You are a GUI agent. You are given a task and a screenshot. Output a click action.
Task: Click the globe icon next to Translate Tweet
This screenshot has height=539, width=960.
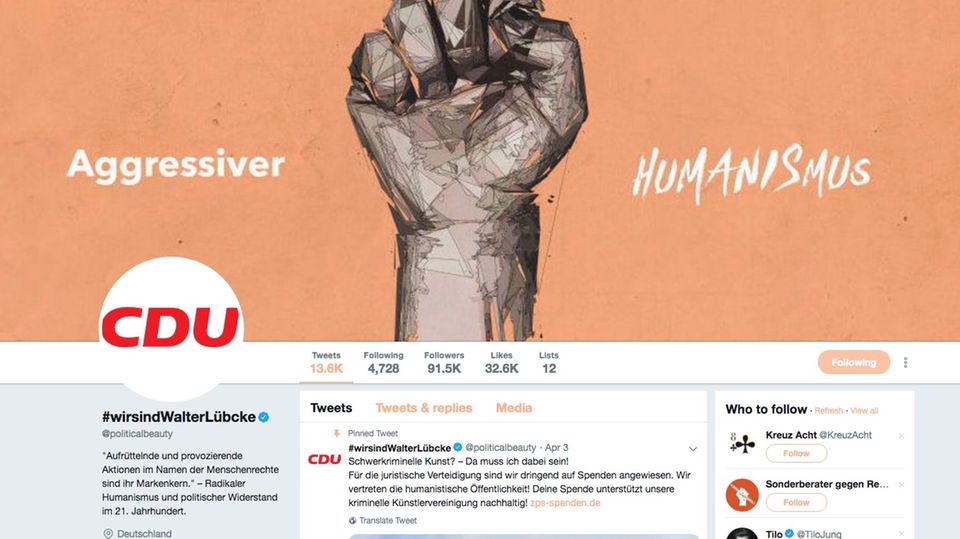[353, 521]
